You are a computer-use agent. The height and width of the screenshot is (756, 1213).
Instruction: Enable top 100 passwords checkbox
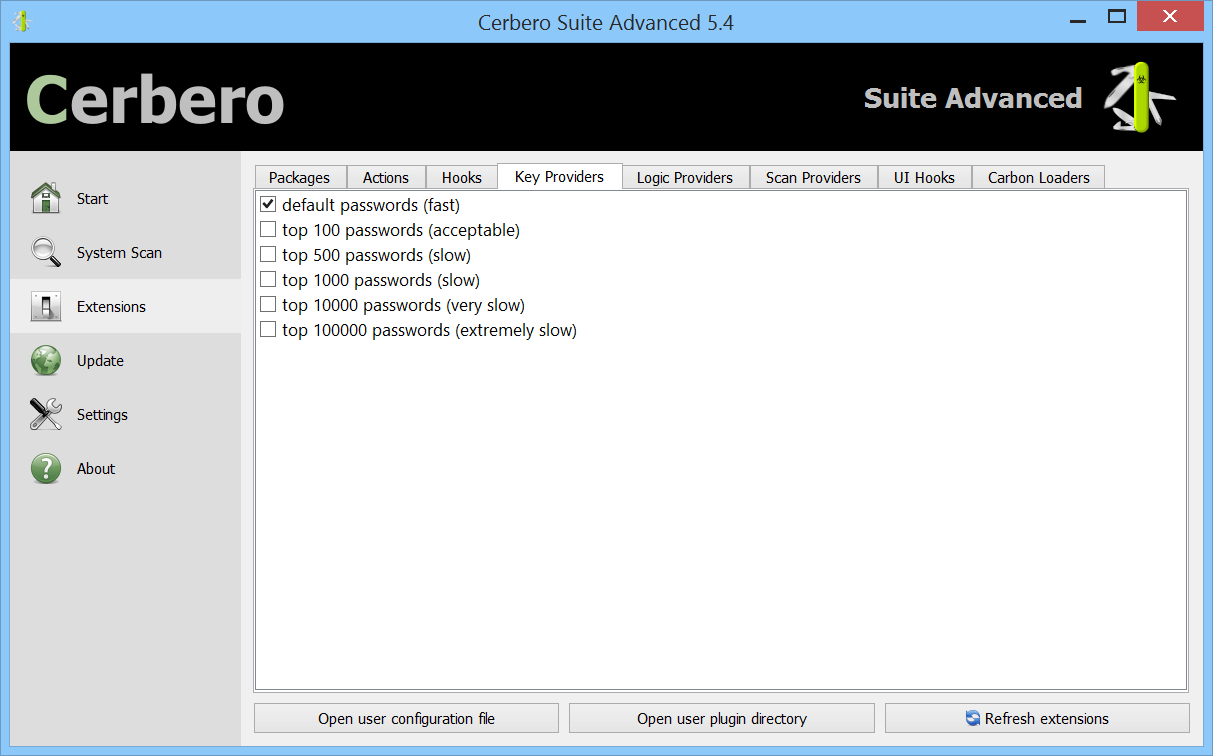(x=268, y=229)
